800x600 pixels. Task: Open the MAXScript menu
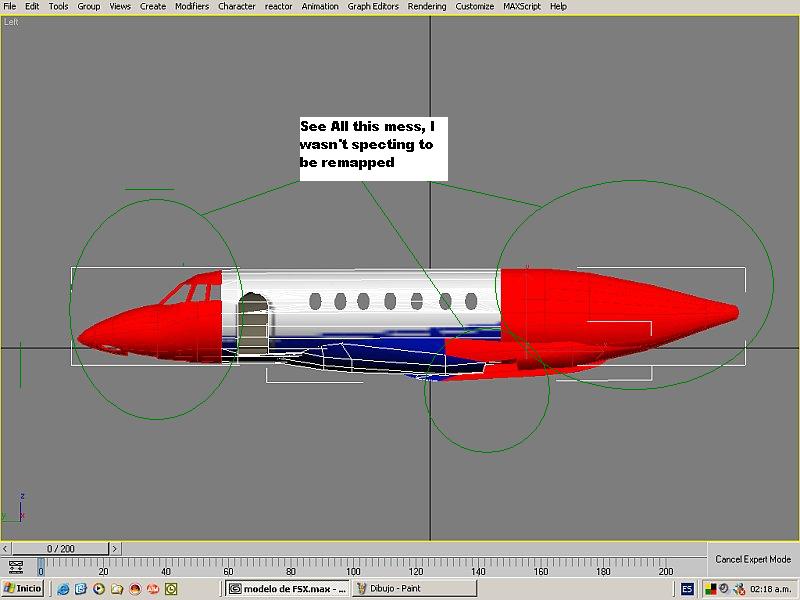(522, 6)
